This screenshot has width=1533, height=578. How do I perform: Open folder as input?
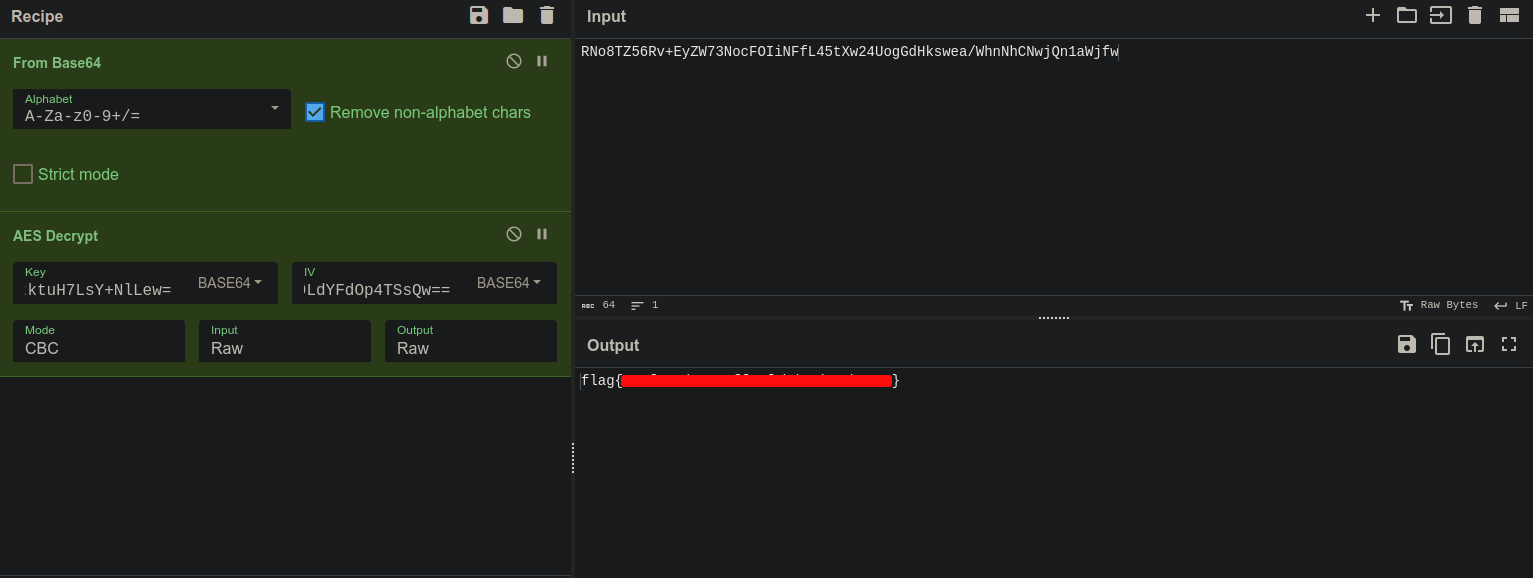[1407, 15]
